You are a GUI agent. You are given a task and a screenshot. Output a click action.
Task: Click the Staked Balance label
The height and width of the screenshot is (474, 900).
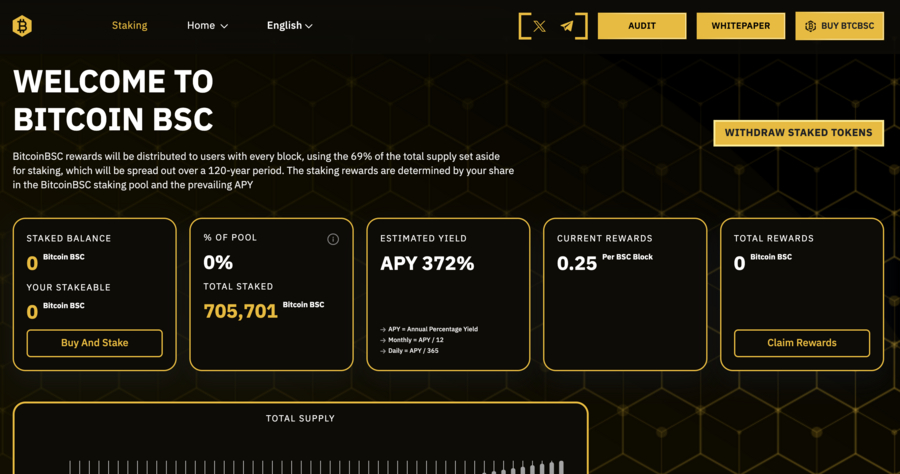[x=69, y=238]
